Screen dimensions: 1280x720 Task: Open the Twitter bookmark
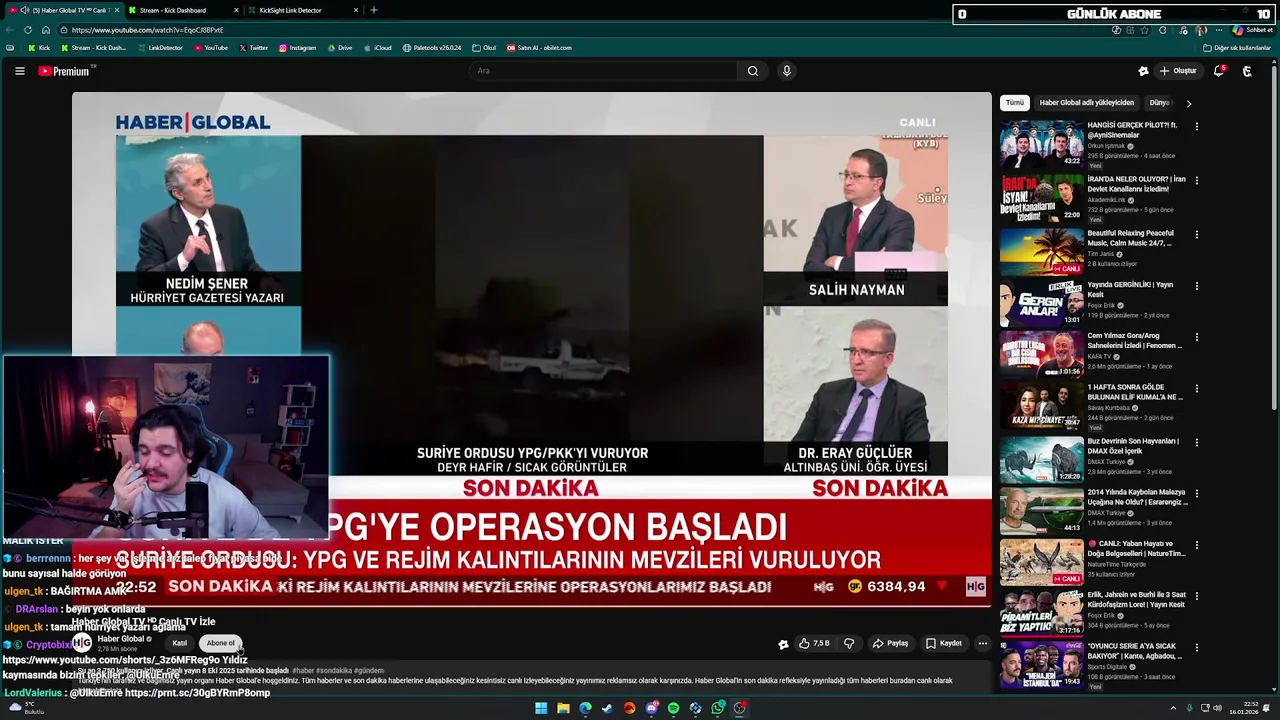(x=253, y=48)
